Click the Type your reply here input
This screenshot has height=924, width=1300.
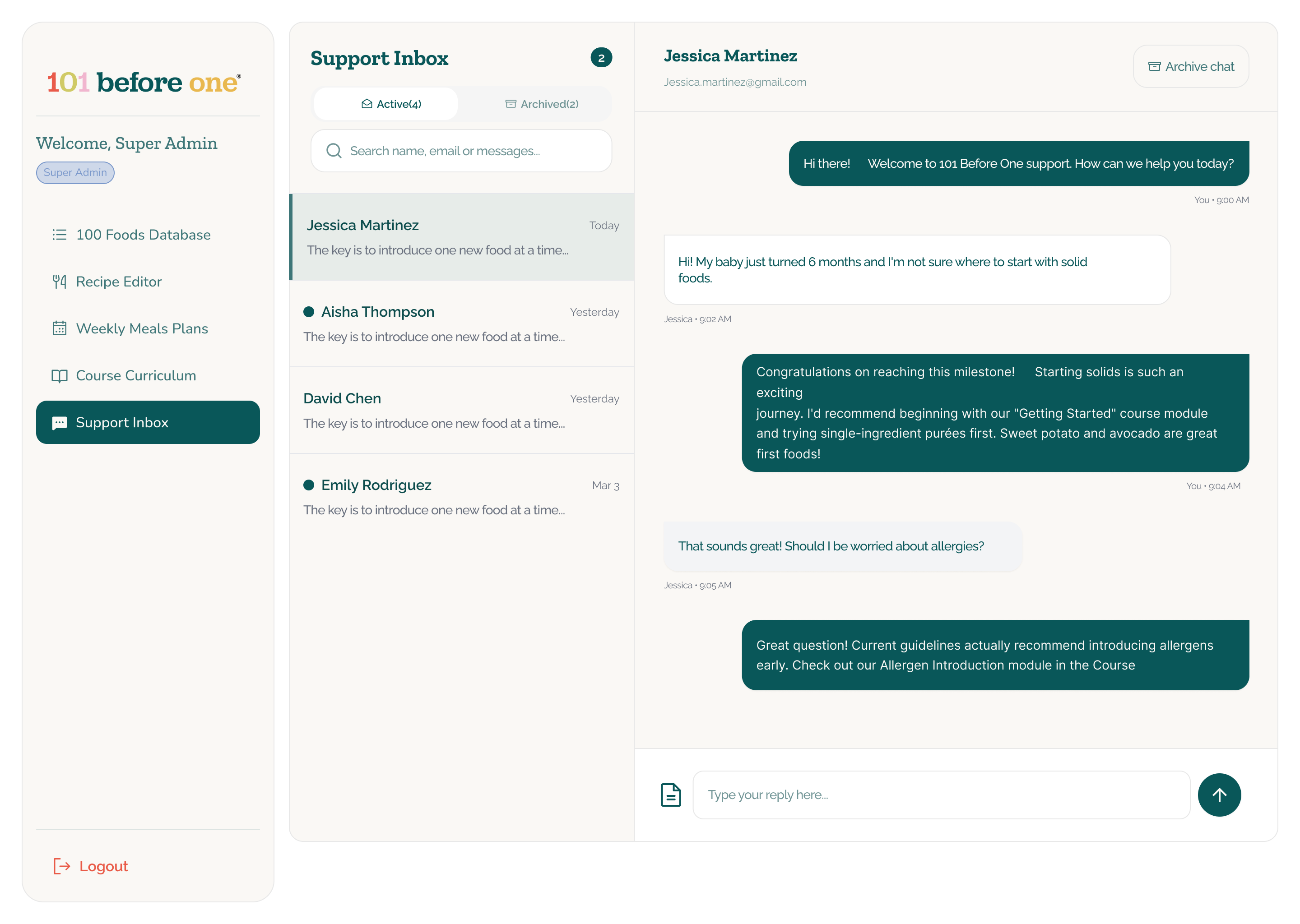[x=941, y=795]
